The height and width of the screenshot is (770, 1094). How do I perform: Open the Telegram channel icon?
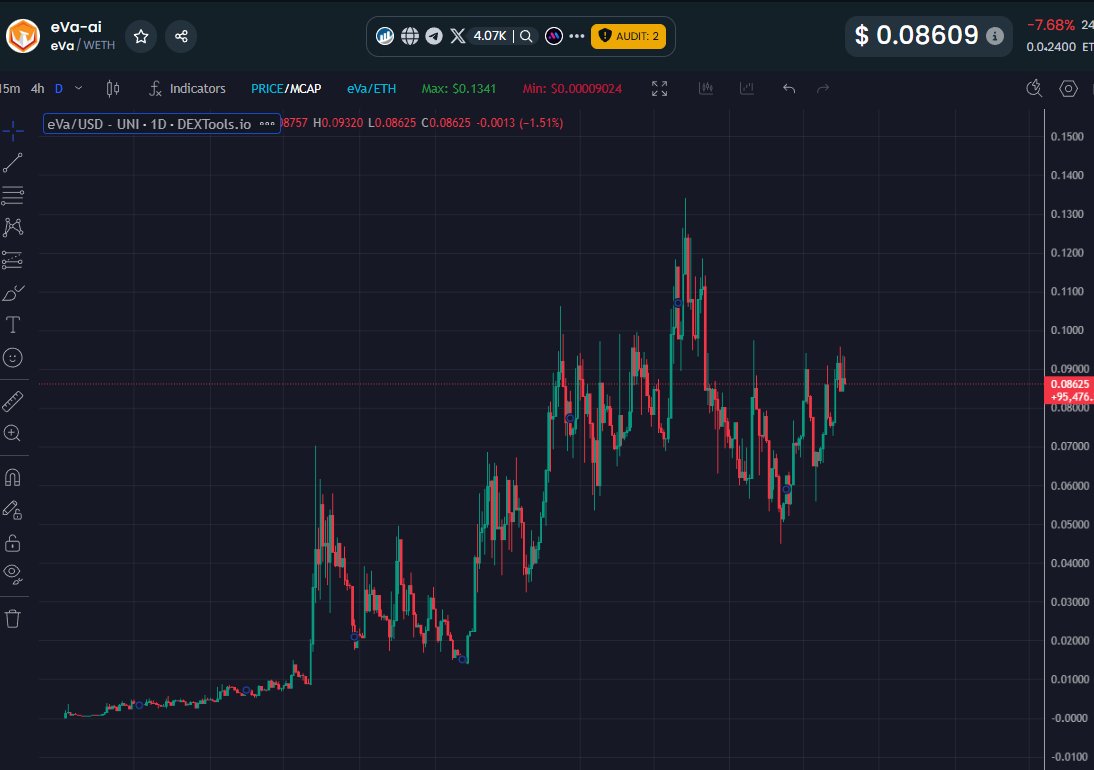click(434, 36)
